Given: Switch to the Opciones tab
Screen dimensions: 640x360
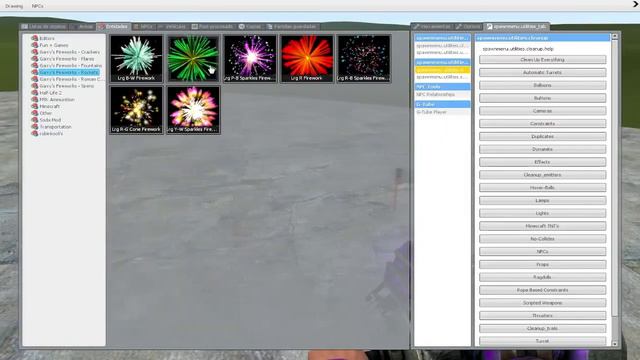Looking at the screenshot, I should 469,27.
